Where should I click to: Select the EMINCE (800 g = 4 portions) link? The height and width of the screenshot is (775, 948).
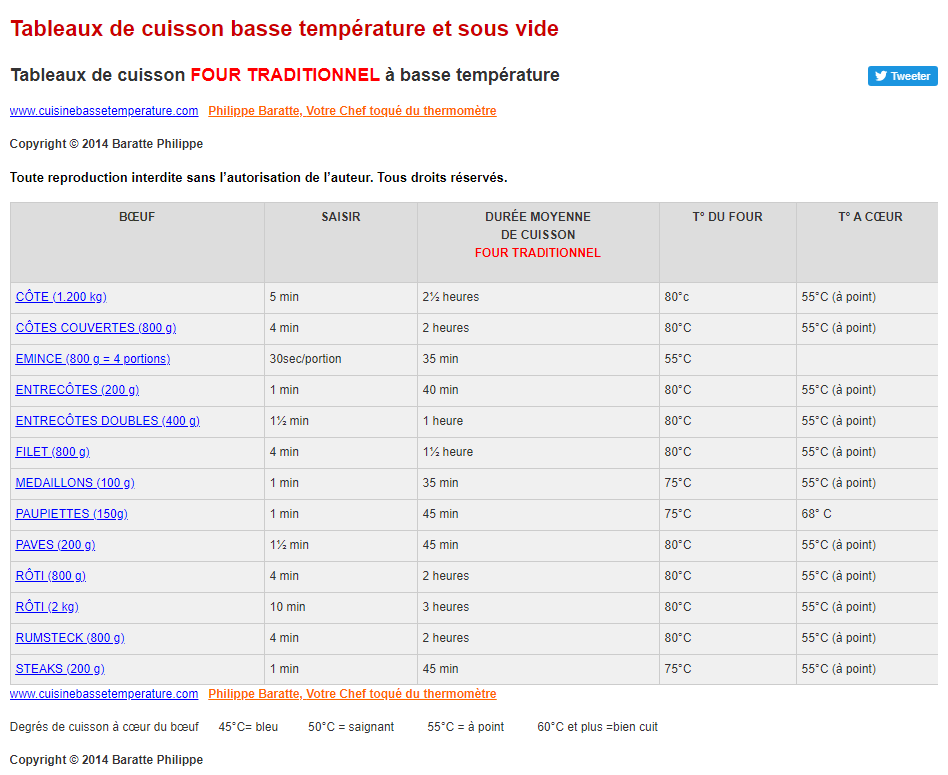(x=93, y=358)
